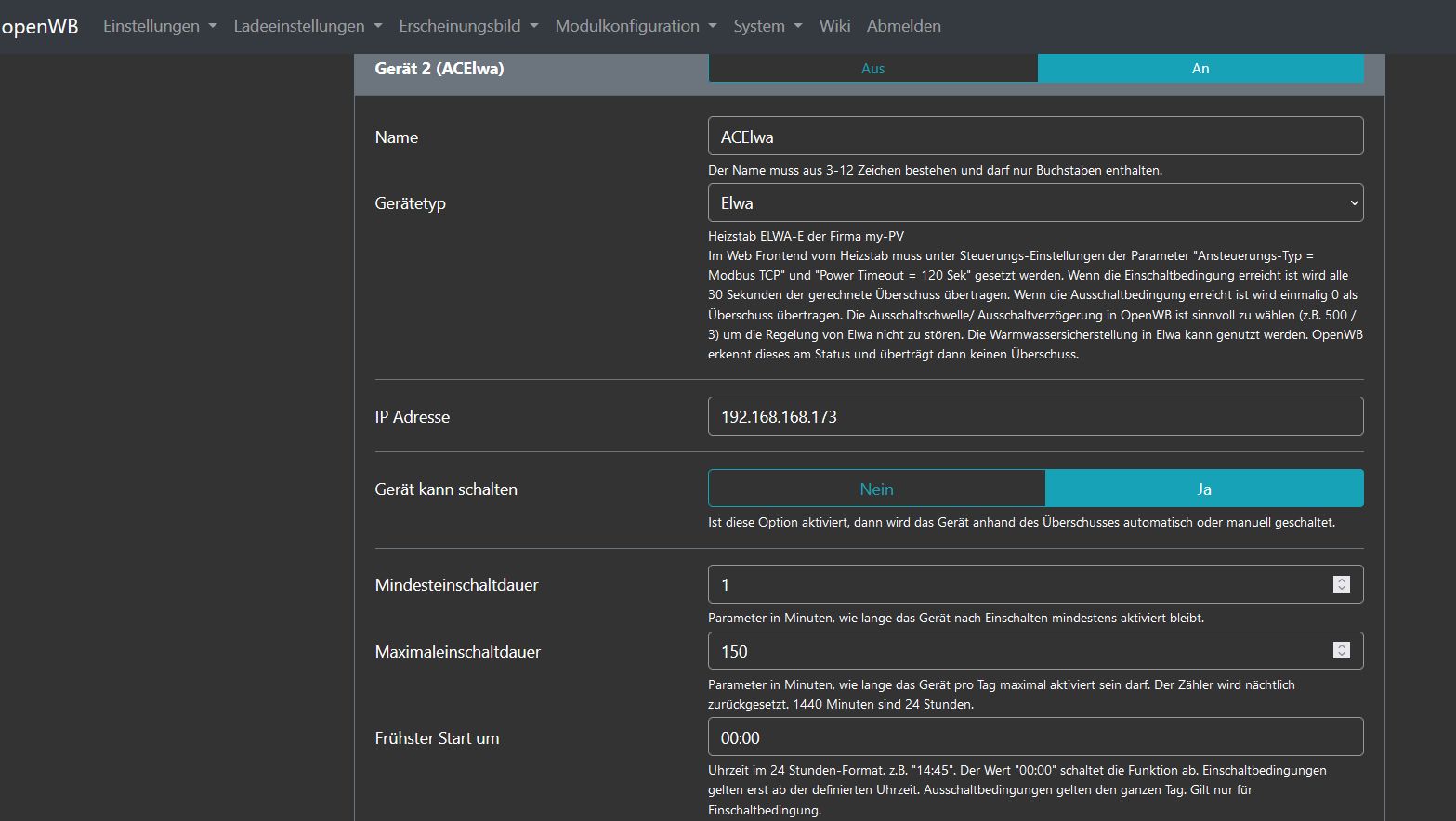Open the System dropdown menu
Screen dimensions: 1456x821
click(767, 26)
